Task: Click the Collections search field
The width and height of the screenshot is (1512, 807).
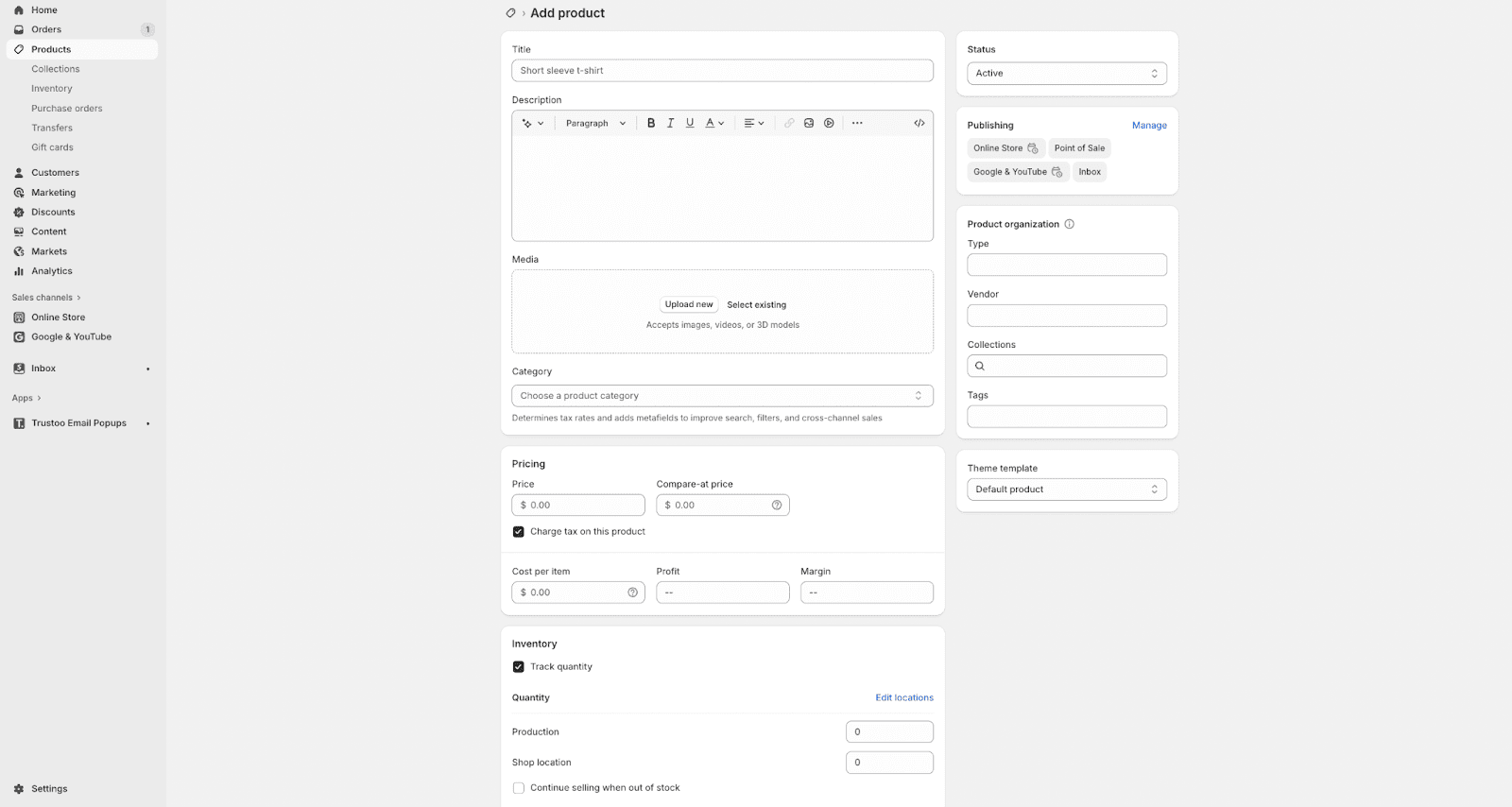Action: [1067, 366]
